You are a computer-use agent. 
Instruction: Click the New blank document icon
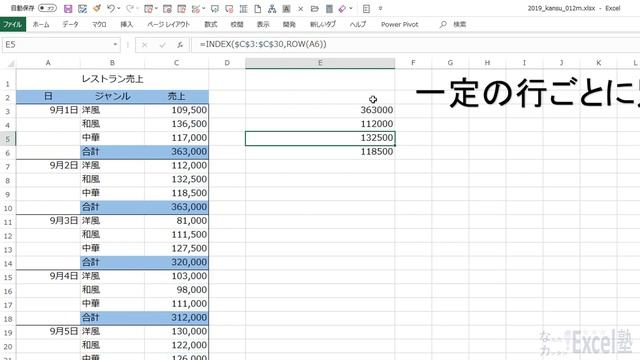(258, 9)
